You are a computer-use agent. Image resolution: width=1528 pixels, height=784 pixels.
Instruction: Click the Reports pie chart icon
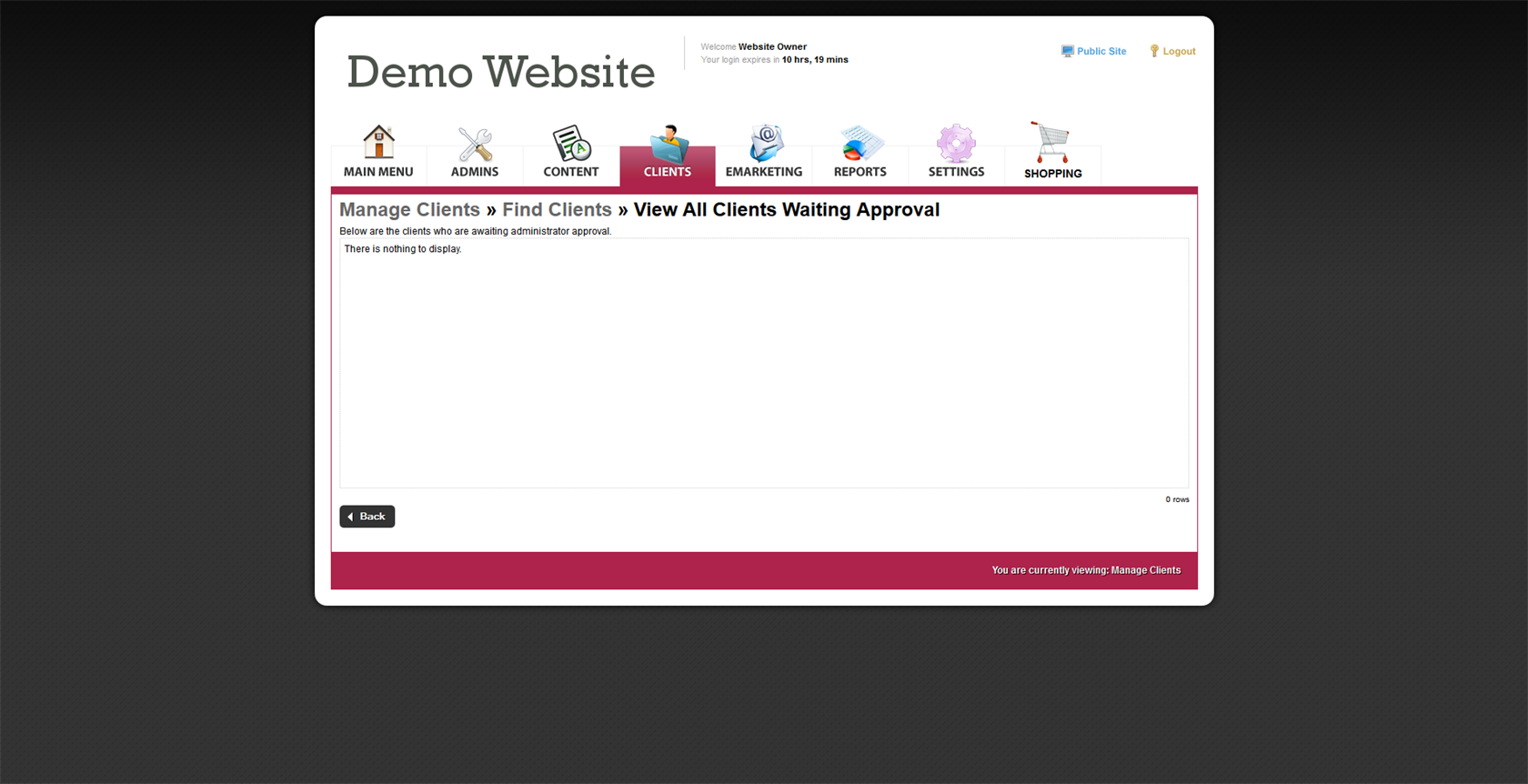click(860, 144)
